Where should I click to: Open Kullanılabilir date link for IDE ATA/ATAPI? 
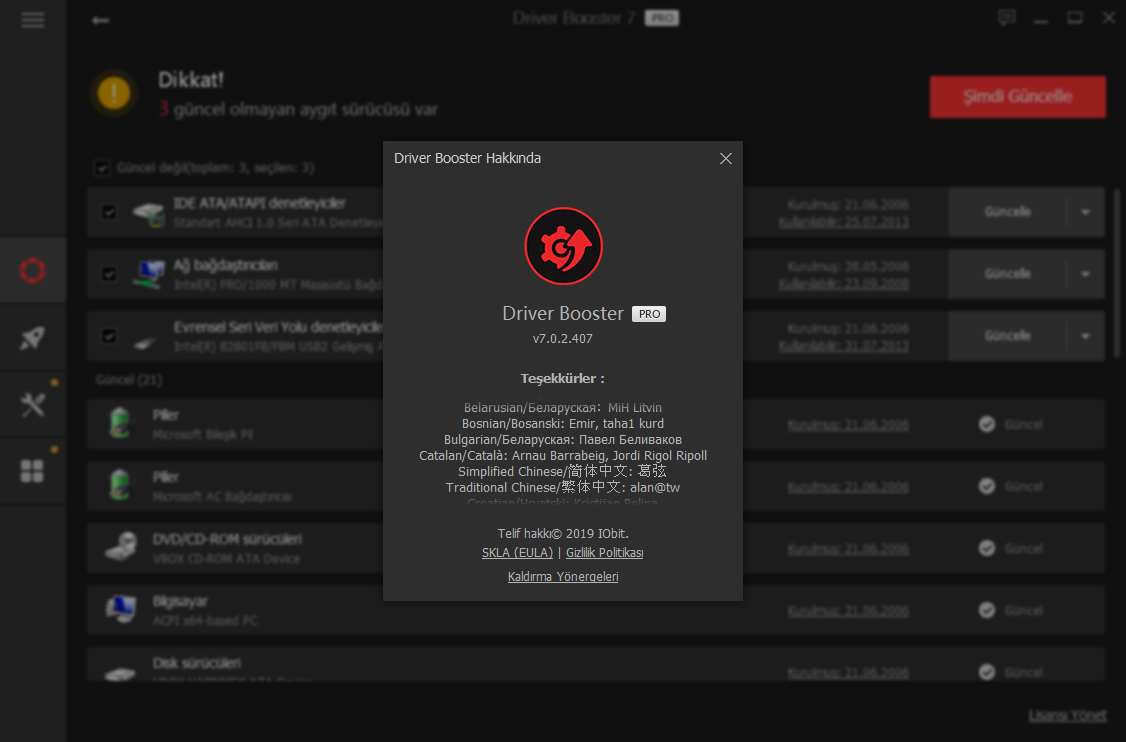844,222
